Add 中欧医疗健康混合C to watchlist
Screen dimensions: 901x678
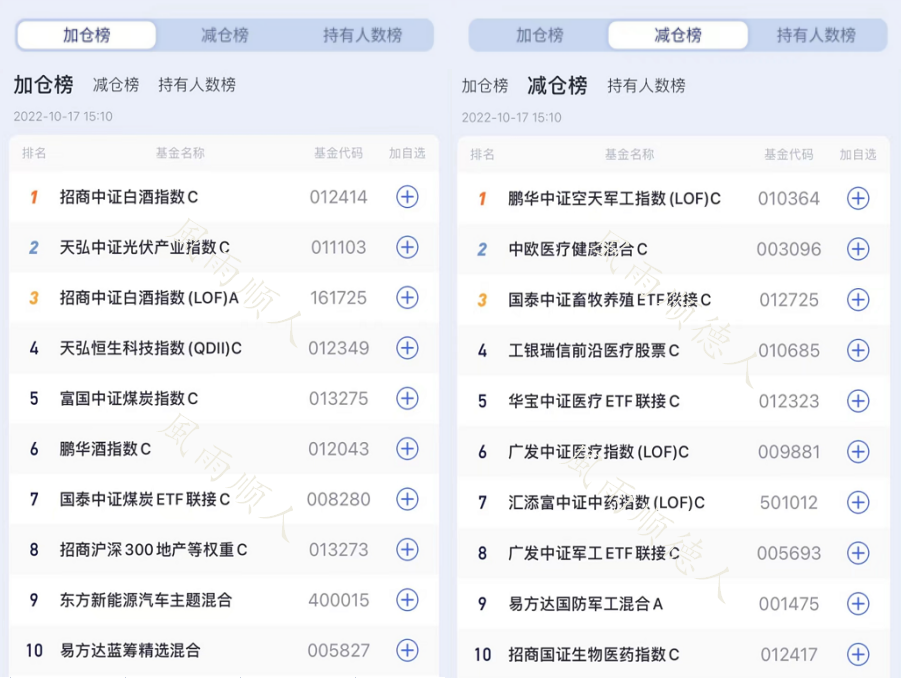click(x=858, y=249)
